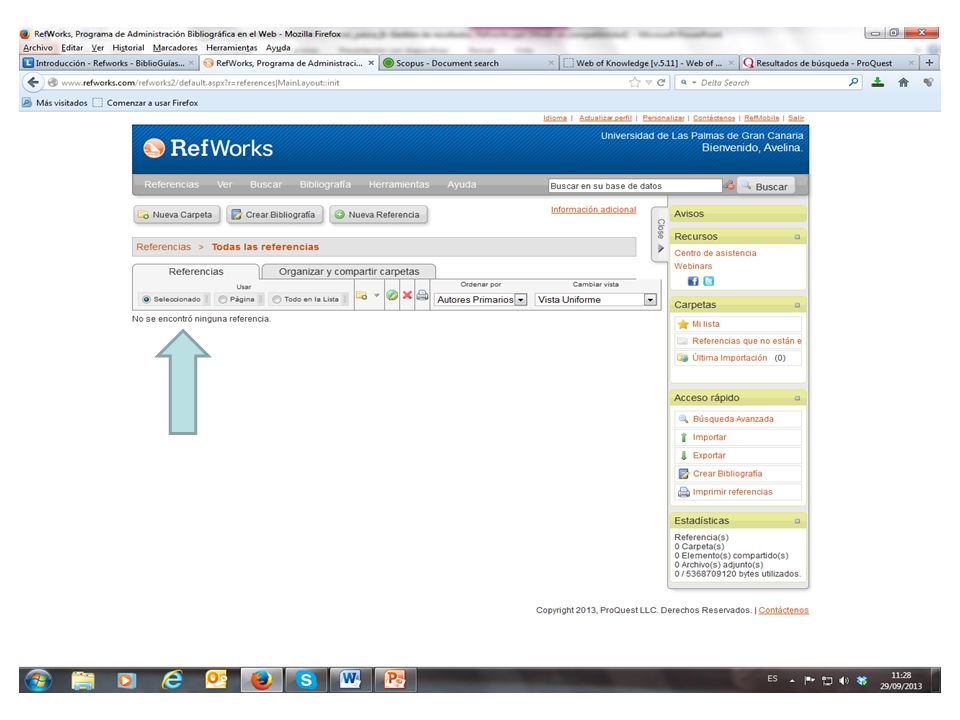This screenshot has width=960, height=720.
Task: Click the Firefox back arrow button
Action: click(33, 82)
